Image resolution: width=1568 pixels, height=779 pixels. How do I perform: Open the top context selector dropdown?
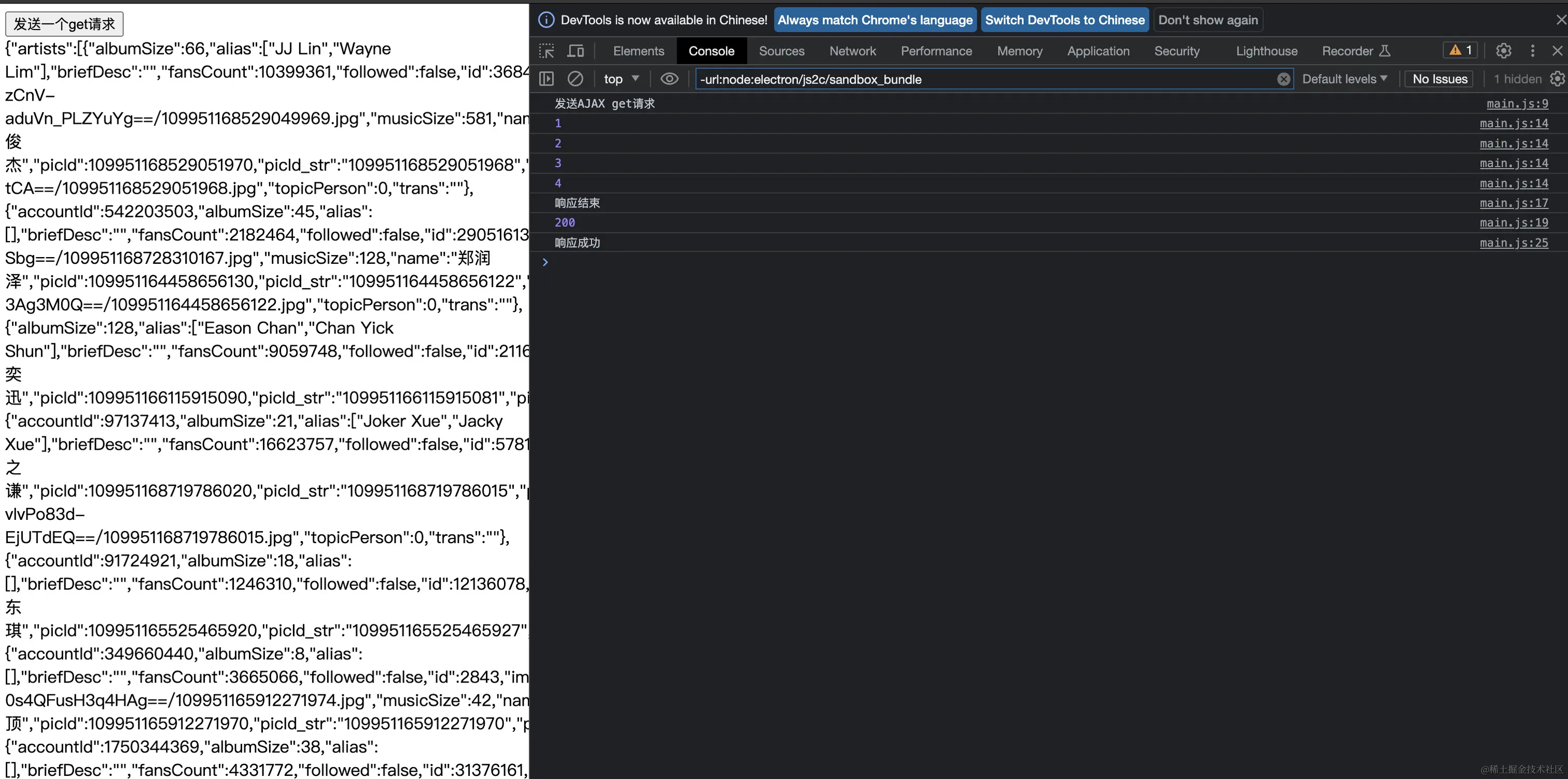tap(621, 79)
